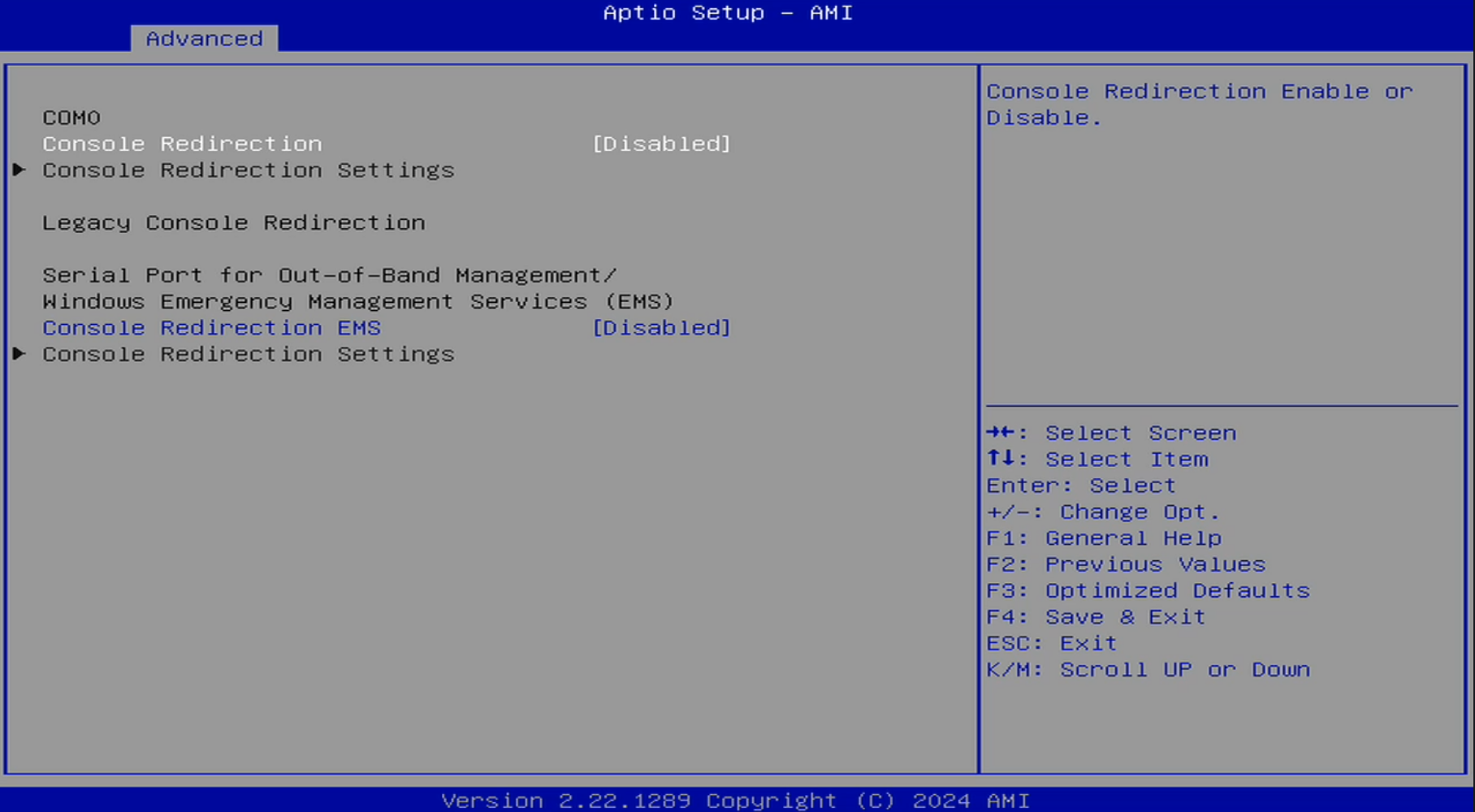Image resolution: width=1475 pixels, height=812 pixels.
Task: Click the F2: Previous Values hint
Action: coord(1125,564)
